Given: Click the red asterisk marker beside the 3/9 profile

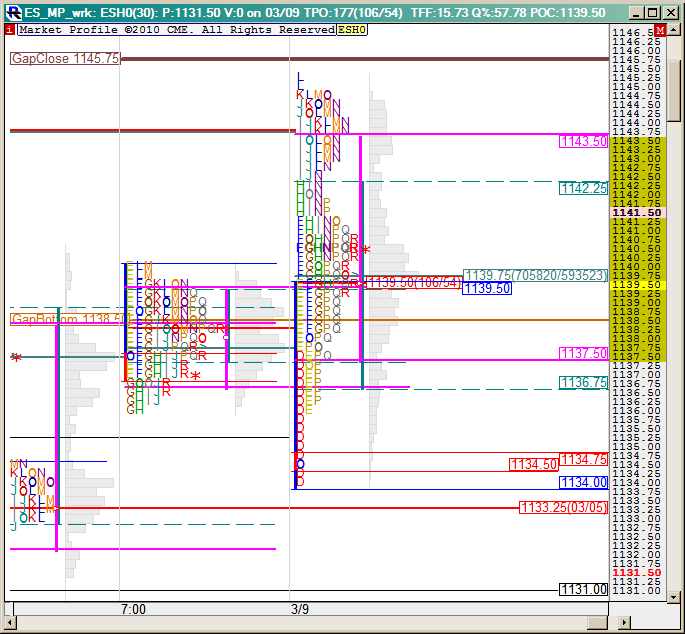Looking at the screenshot, I should 366,250.
